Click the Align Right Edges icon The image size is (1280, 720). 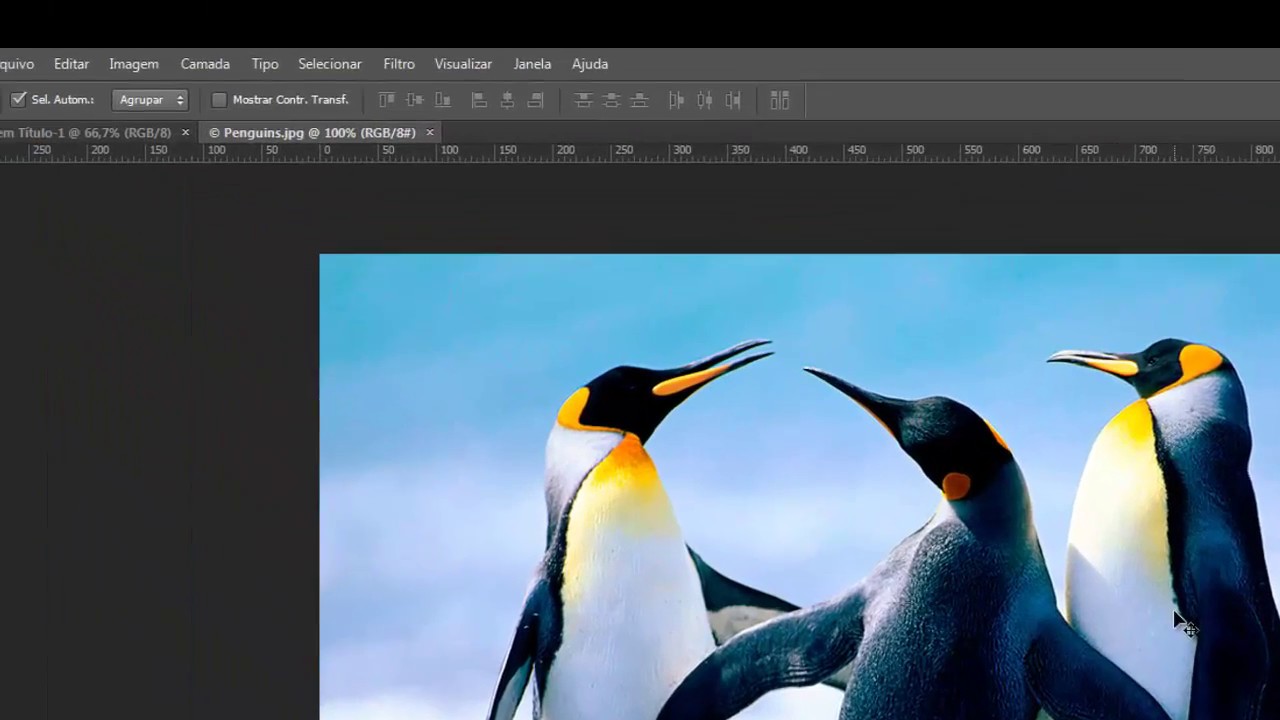click(535, 100)
